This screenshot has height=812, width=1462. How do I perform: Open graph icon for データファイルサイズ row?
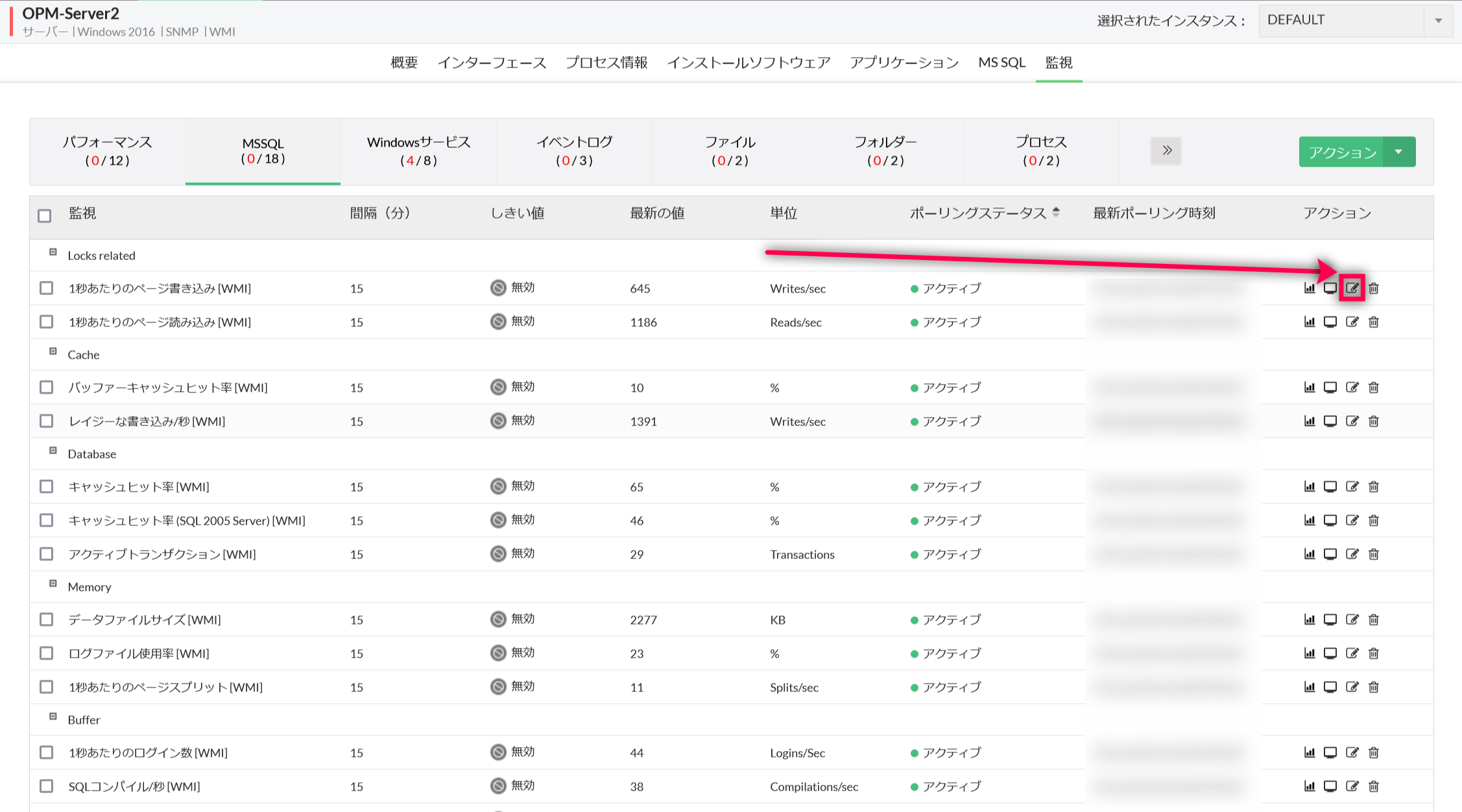click(x=1309, y=619)
